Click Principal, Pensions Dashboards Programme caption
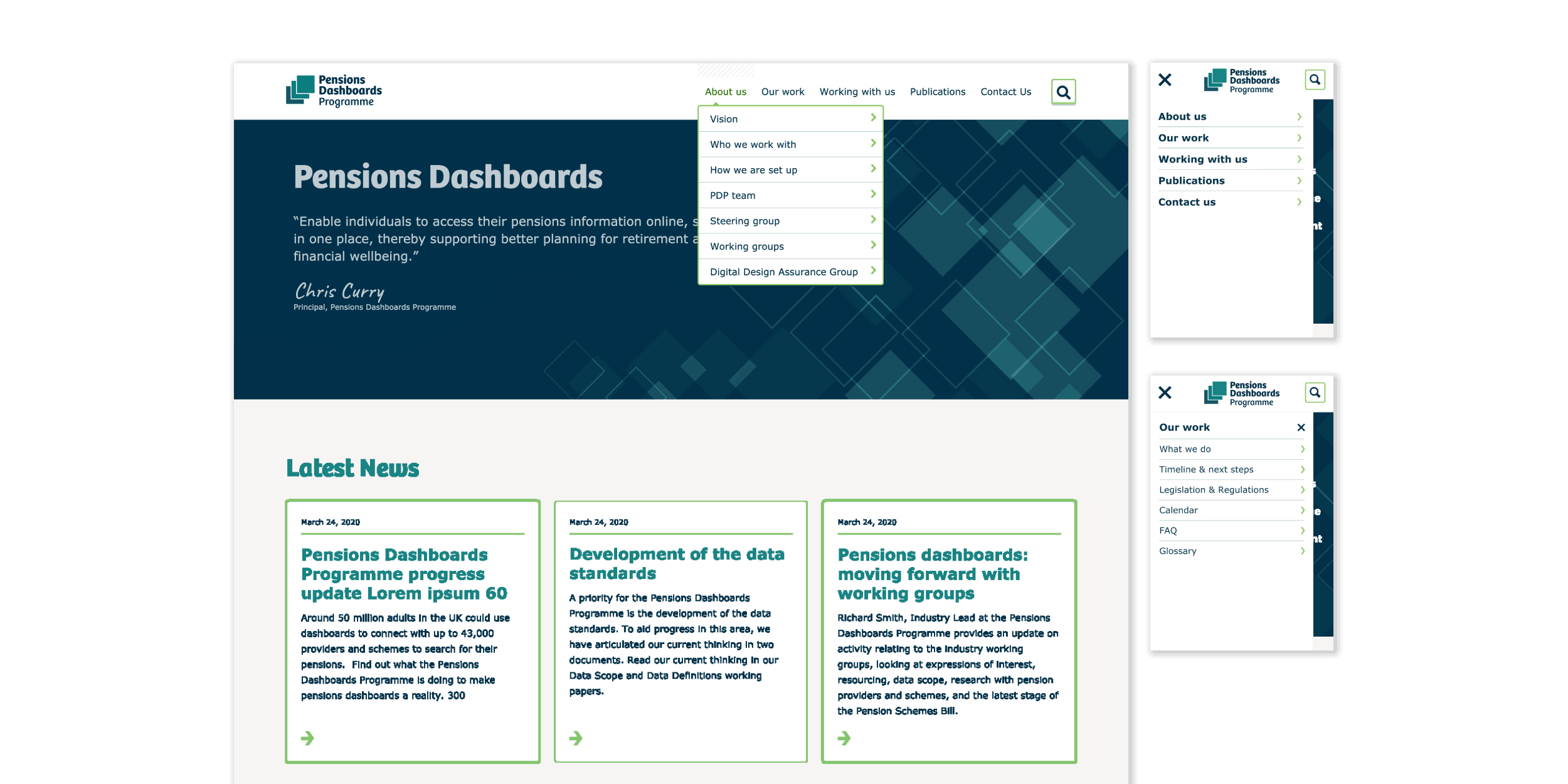The height and width of the screenshot is (784, 1568). click(374, 307)
